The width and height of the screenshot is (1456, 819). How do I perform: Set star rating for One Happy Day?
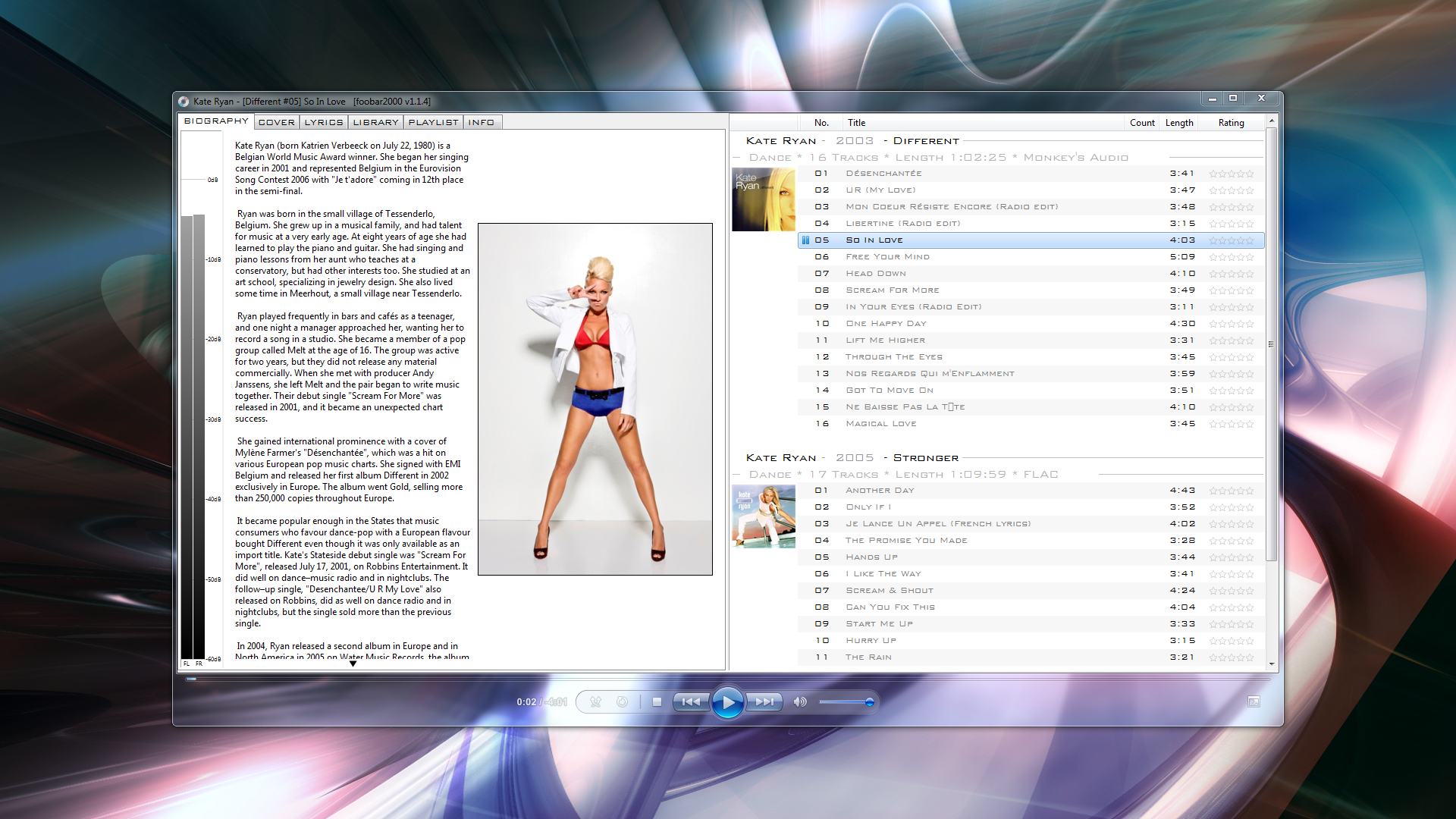(1232, 324)
